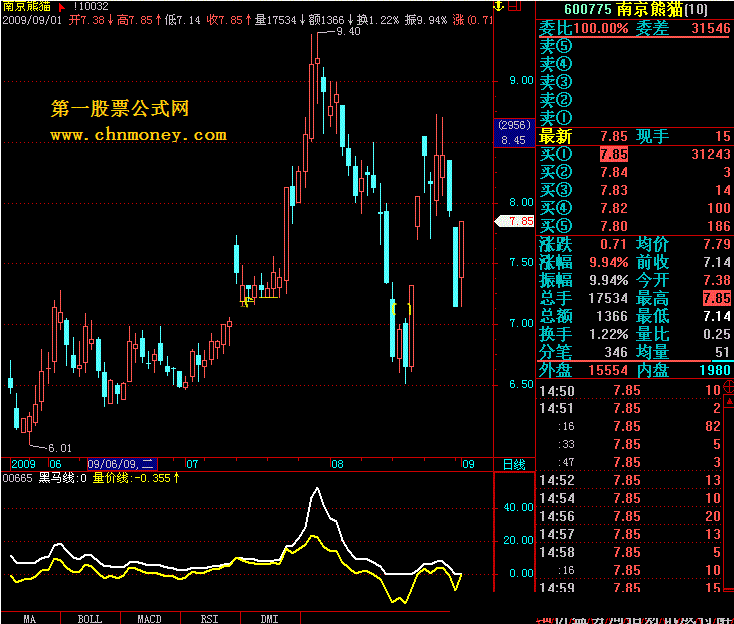Click the 量比 value 0.25

click(717, 334)
